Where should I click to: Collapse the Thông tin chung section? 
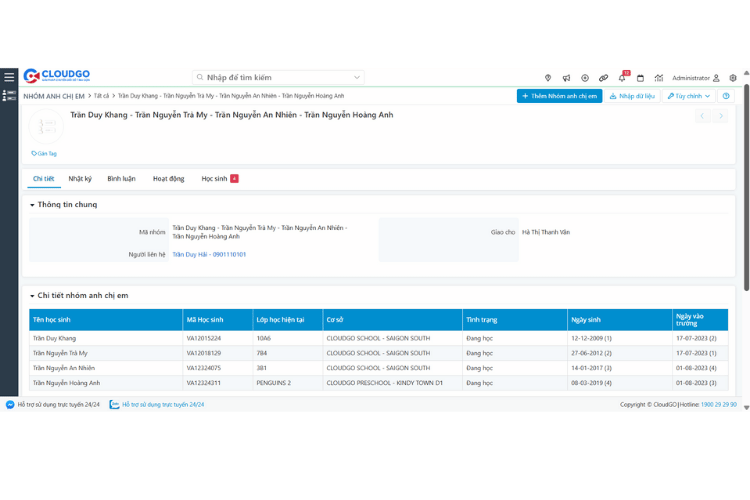tap(32, 205)
